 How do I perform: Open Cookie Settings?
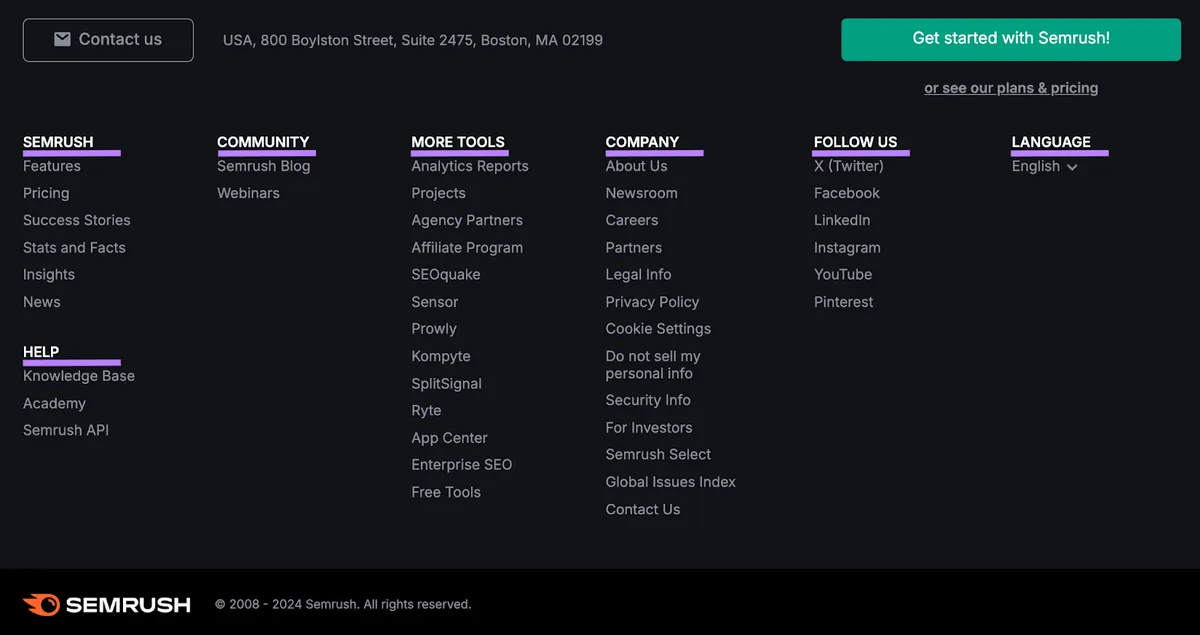658,328
